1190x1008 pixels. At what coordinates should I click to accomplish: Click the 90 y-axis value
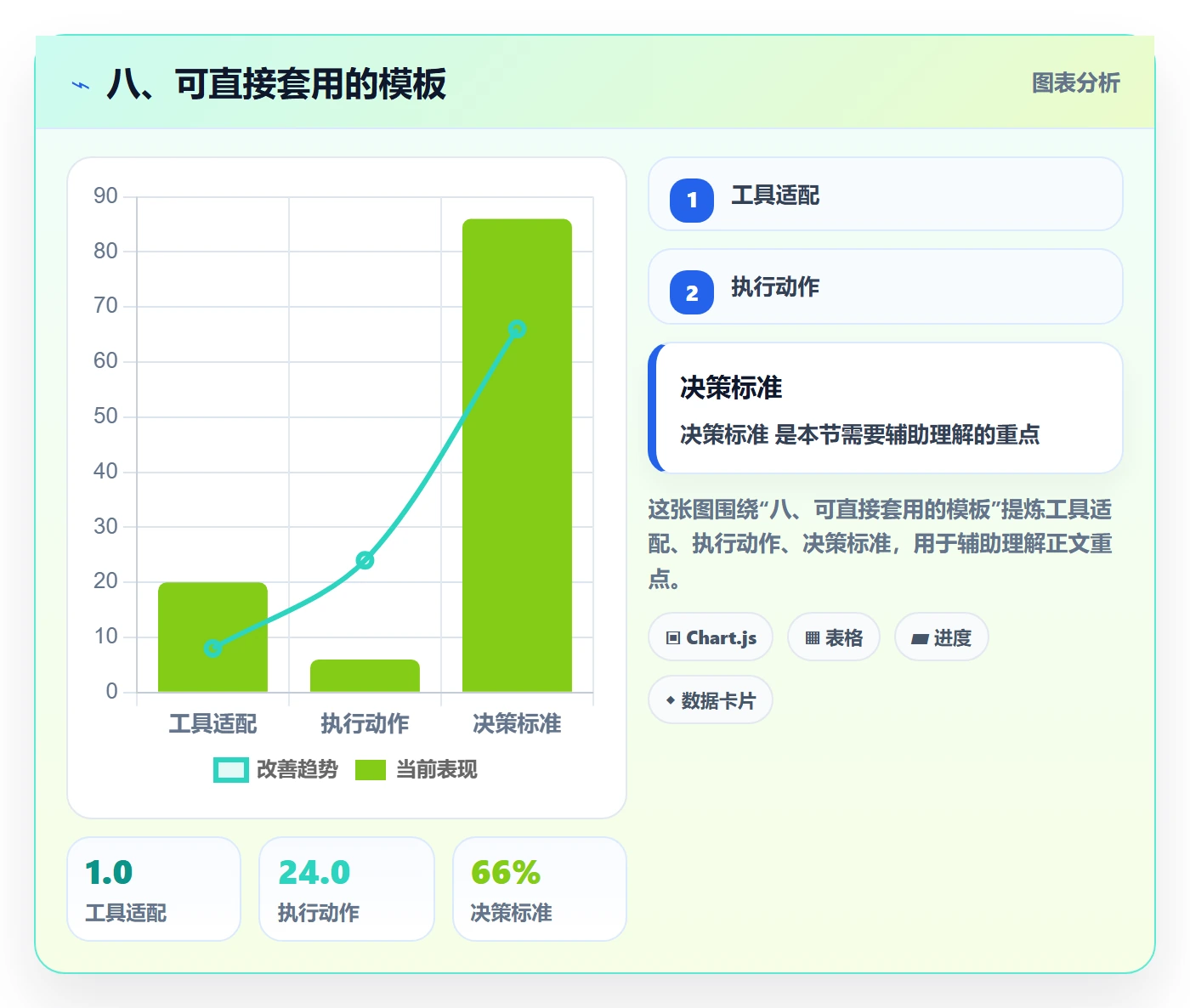pyautogui.click(x=105, y=196)
